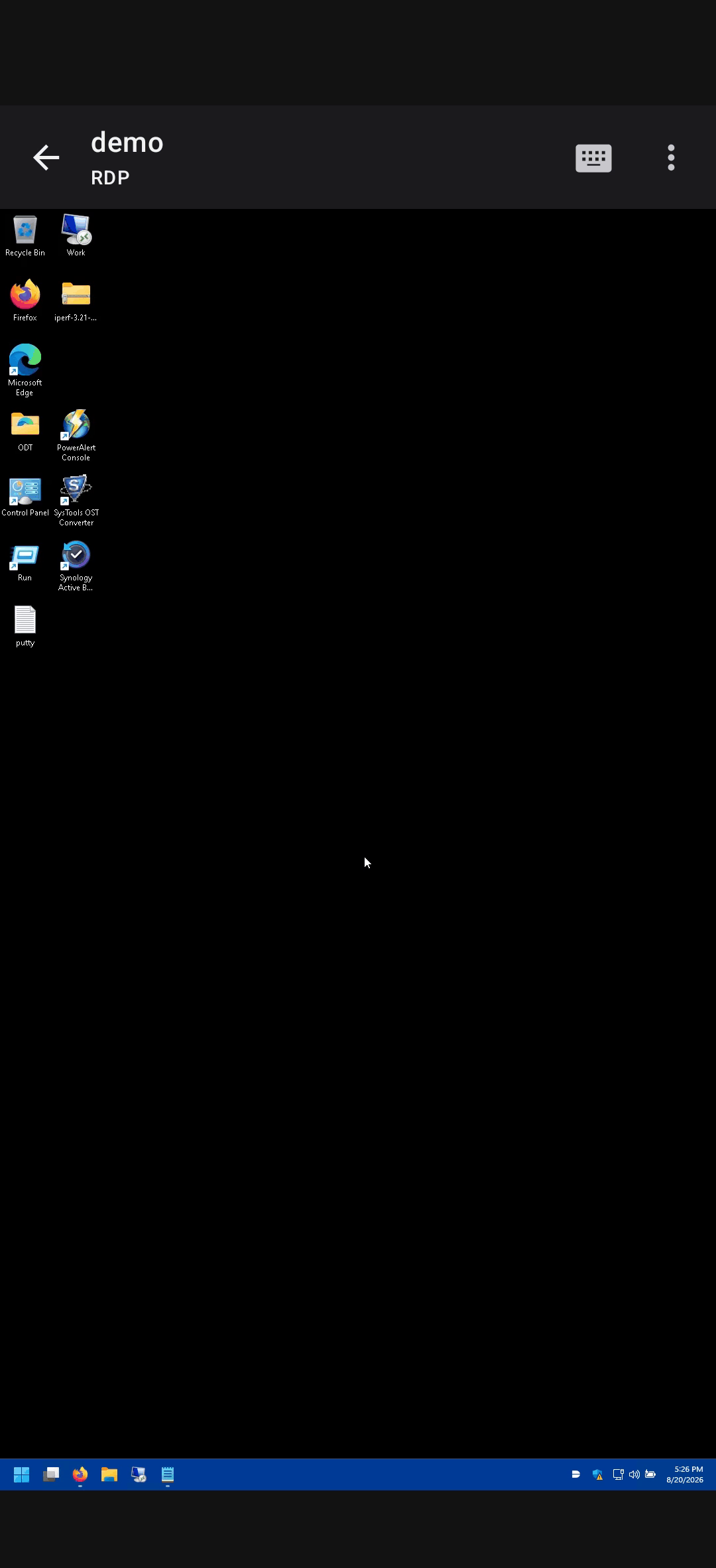This screenshot has width=716, height=1568.
Task: Click the white tray icon left of Security
Action: pos(576,1474)
